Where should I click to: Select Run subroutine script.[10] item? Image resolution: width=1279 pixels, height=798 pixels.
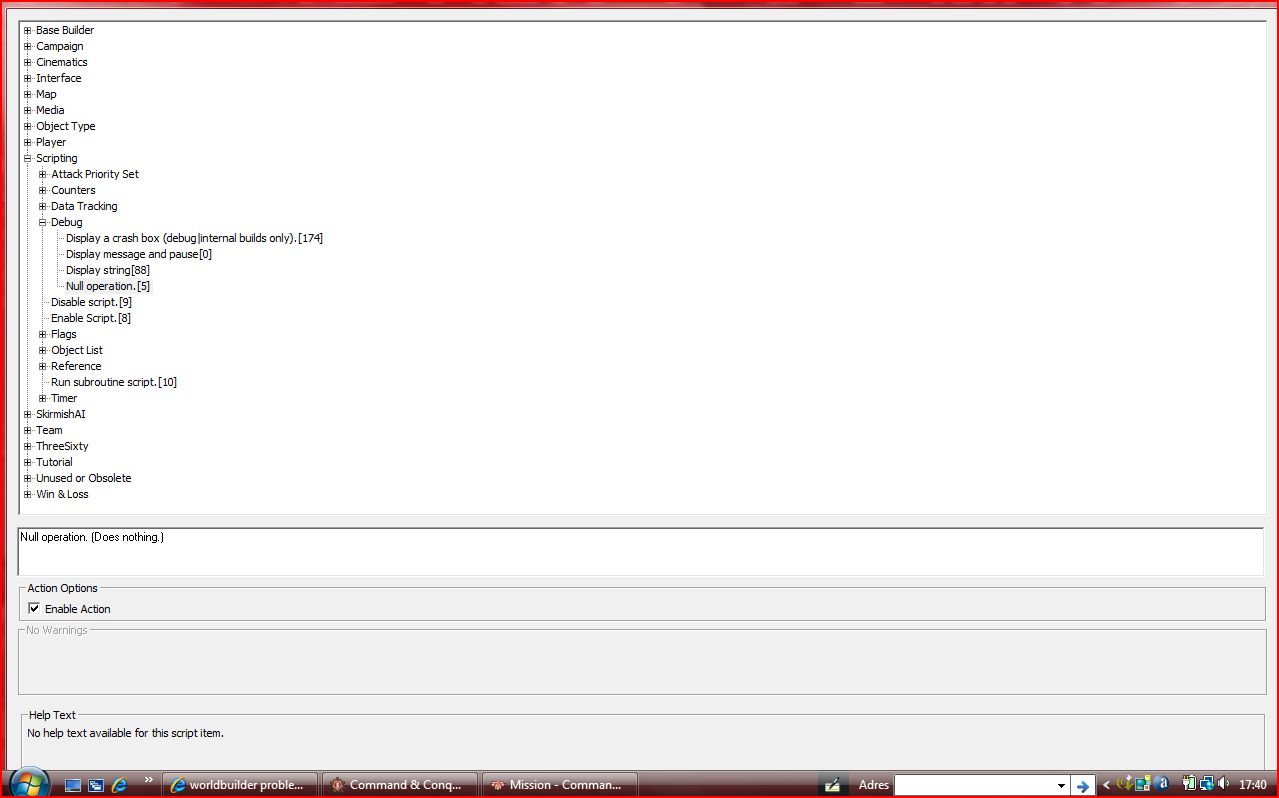pos(114,382)
